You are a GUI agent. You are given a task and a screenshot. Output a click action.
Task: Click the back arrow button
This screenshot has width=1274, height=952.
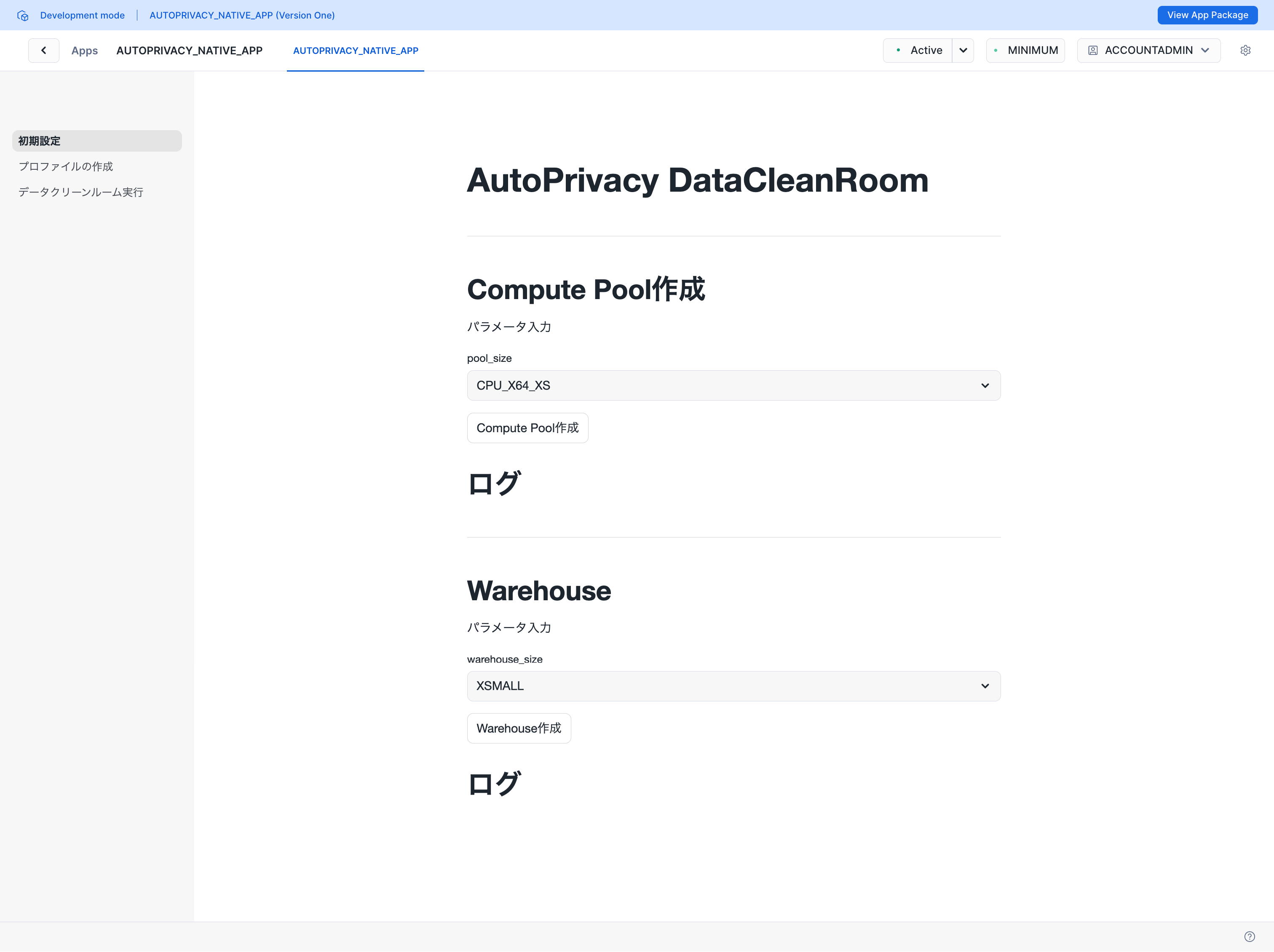click(x=44, y=51)
